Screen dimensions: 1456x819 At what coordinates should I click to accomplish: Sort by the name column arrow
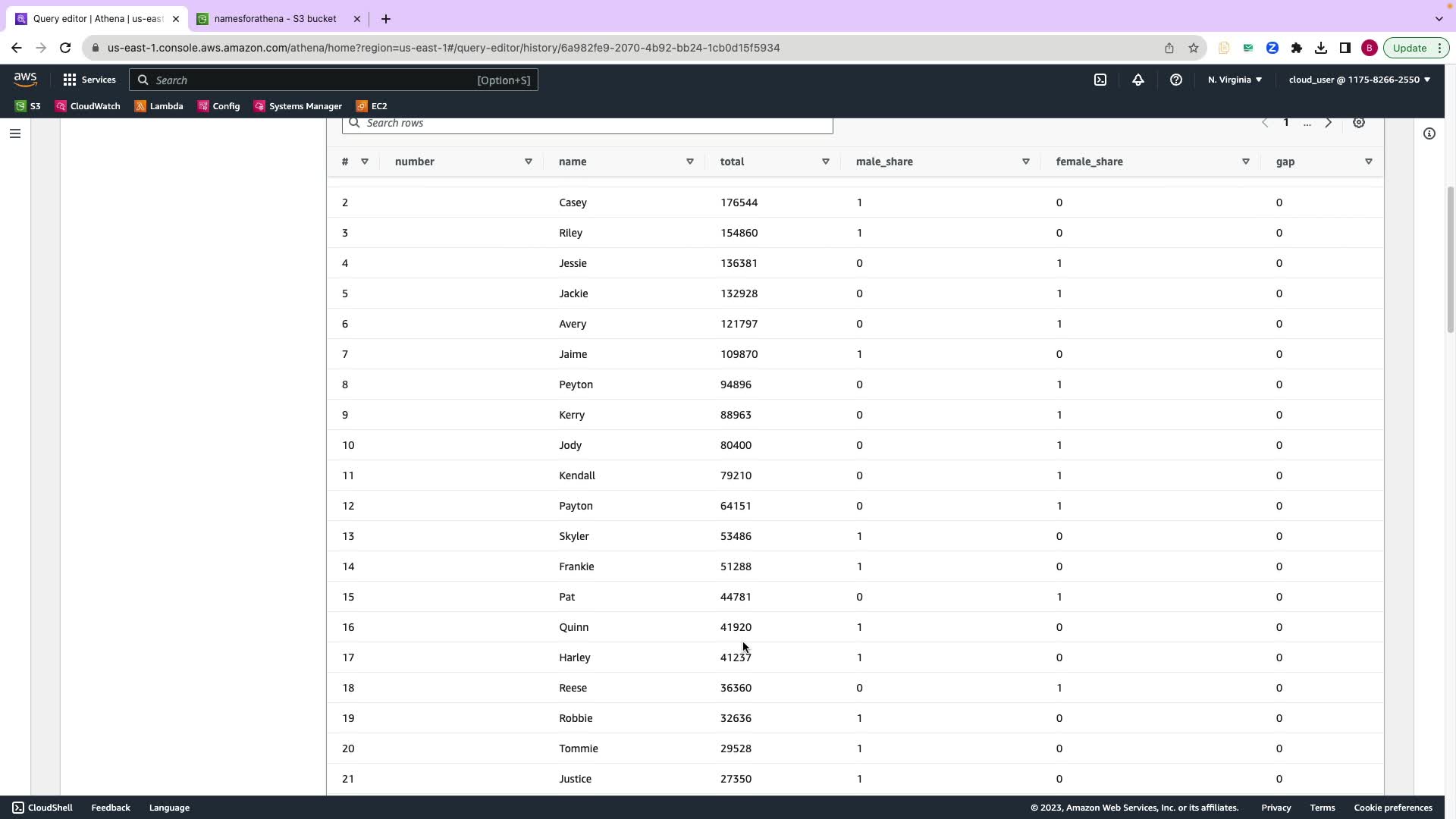pyautogui.click(x=690, y=162)
